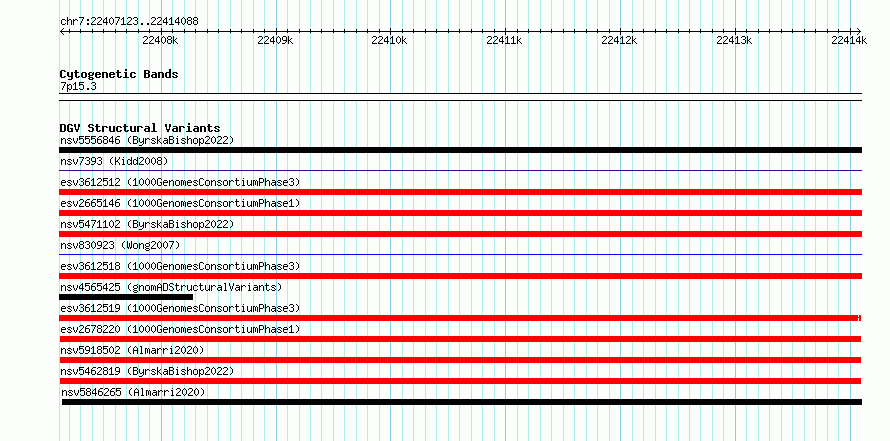Click the red bar for nsv5918502
Image resolution: width=890 pixels, height=441 pixels.
click(460, 360)
